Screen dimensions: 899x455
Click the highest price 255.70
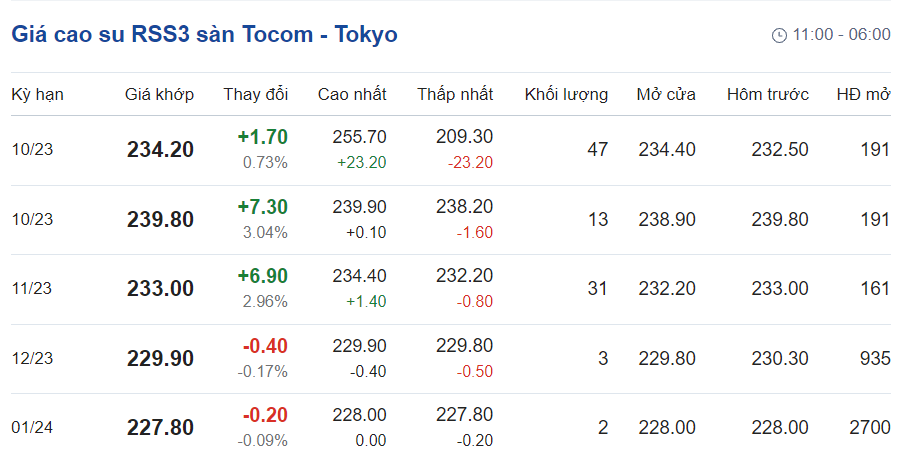coord(359,137)
